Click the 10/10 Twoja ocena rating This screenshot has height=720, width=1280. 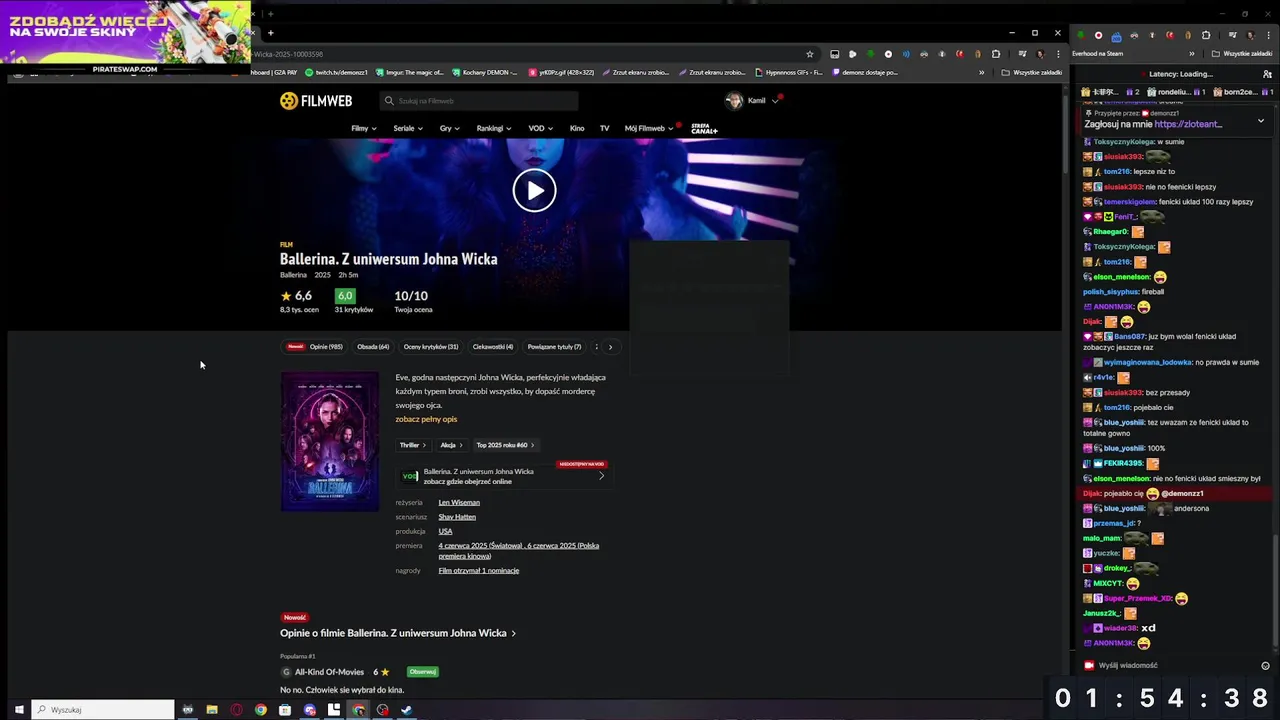point(411,296)
